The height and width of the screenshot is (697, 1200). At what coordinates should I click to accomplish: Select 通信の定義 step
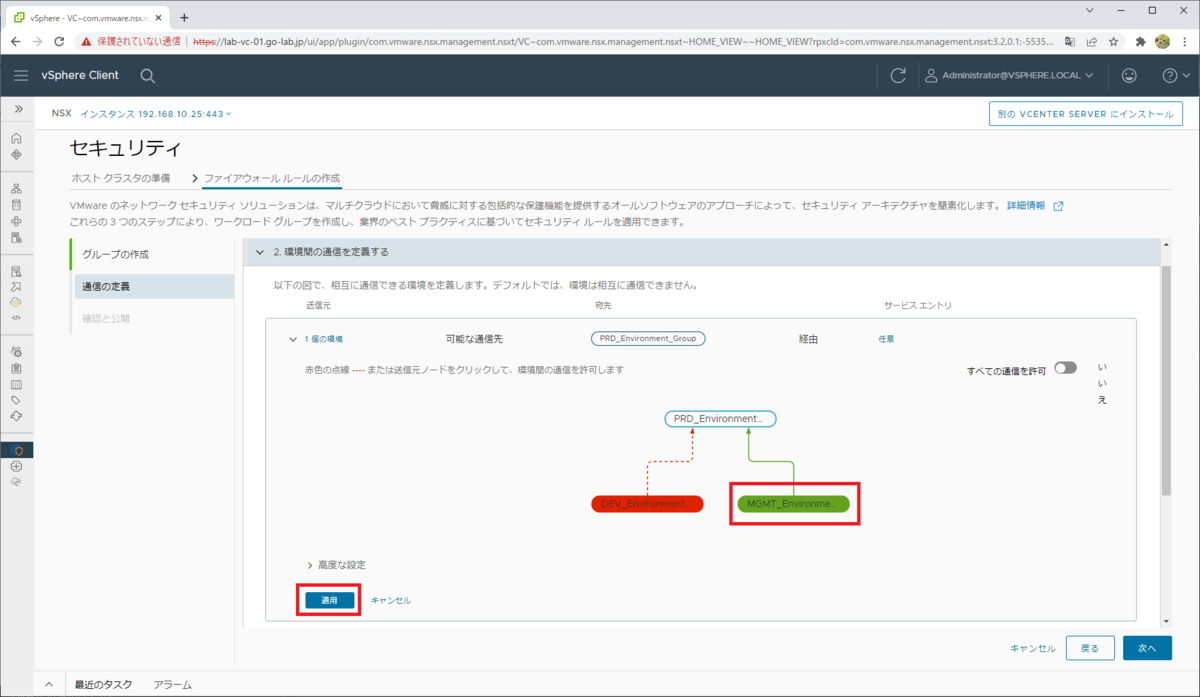tap(152, 286)
